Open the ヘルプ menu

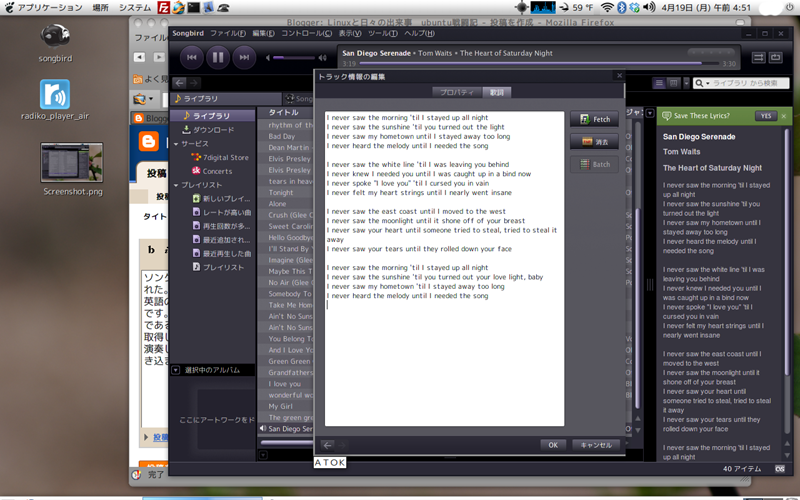point(419,33)
